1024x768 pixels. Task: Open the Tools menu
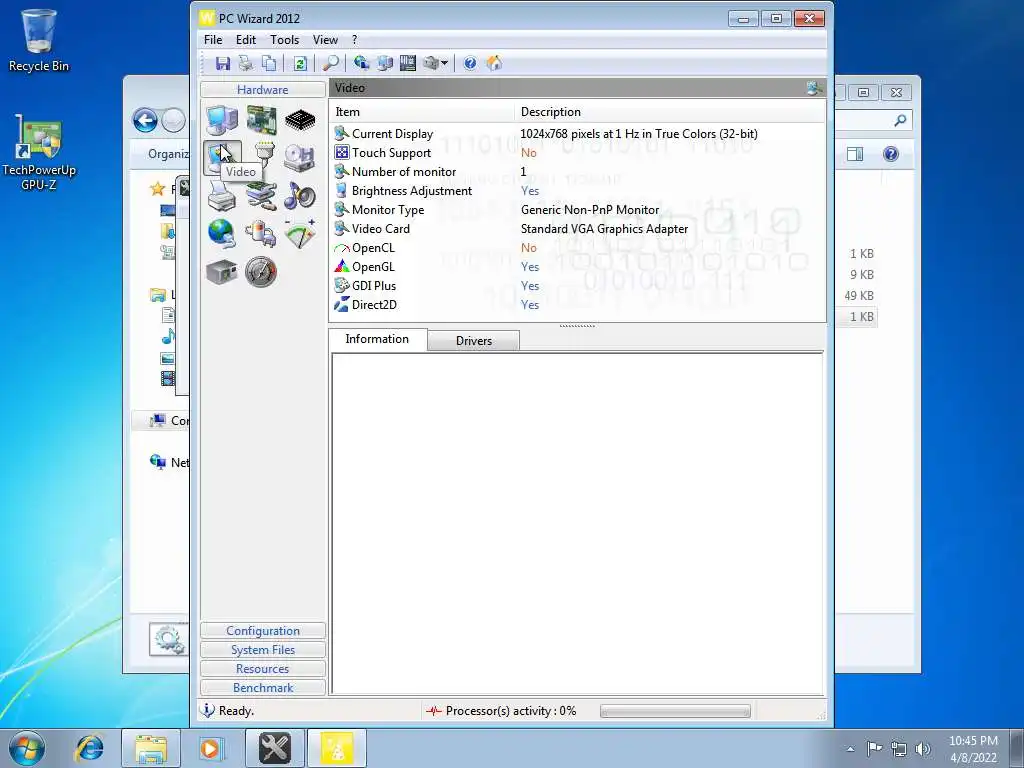coord(285,40)
